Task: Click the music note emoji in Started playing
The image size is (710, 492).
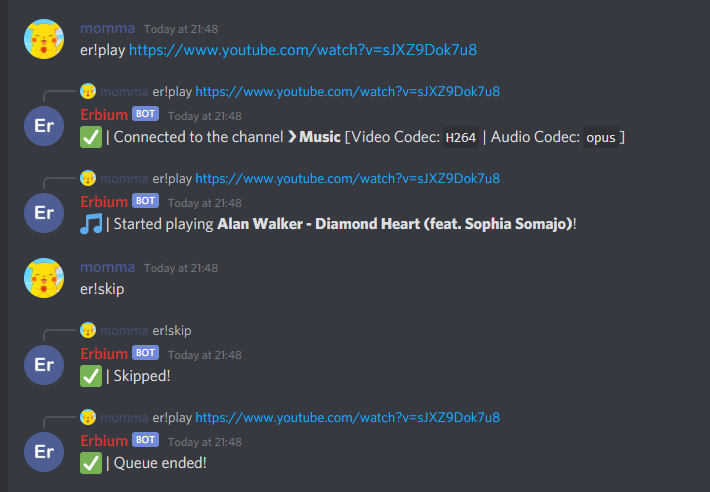Action: coord(91,224)
